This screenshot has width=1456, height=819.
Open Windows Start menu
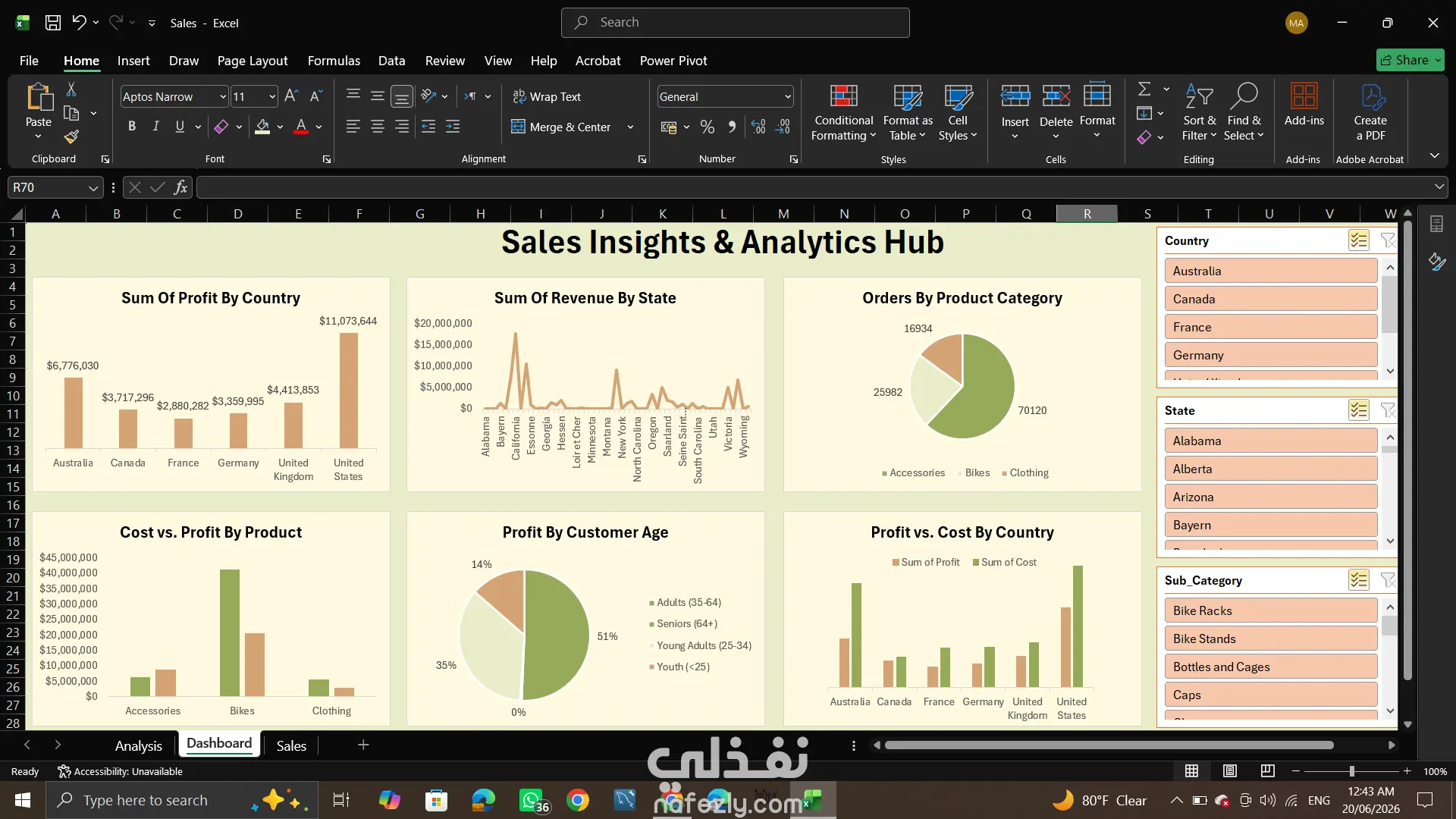pos(23,800)
